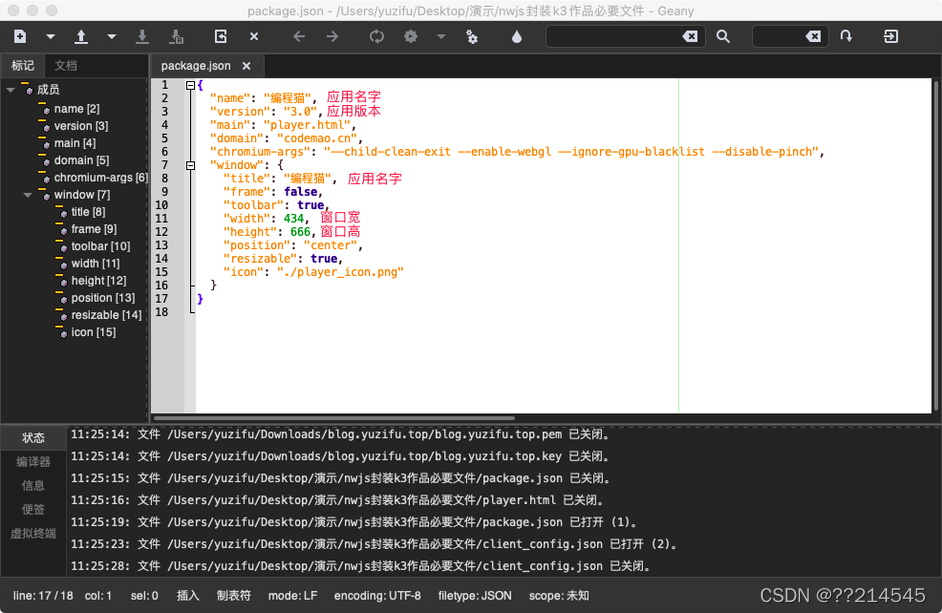Click the magnifier find icon
This screenshot has height=613, width=942.
(x=723, y=37)
